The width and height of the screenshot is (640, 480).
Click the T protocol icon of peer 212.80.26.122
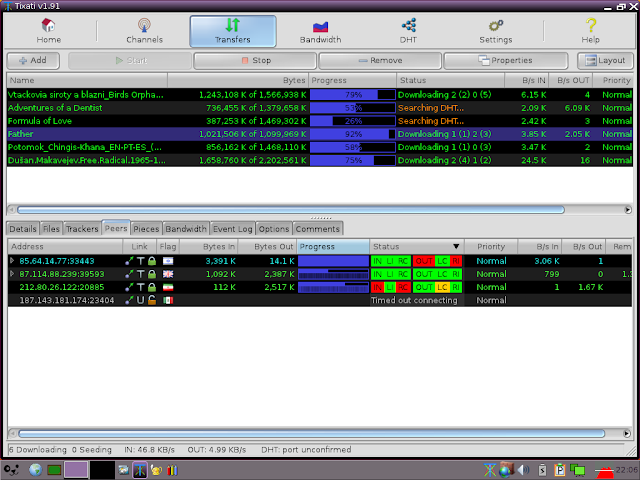click(x=140, y=287)
